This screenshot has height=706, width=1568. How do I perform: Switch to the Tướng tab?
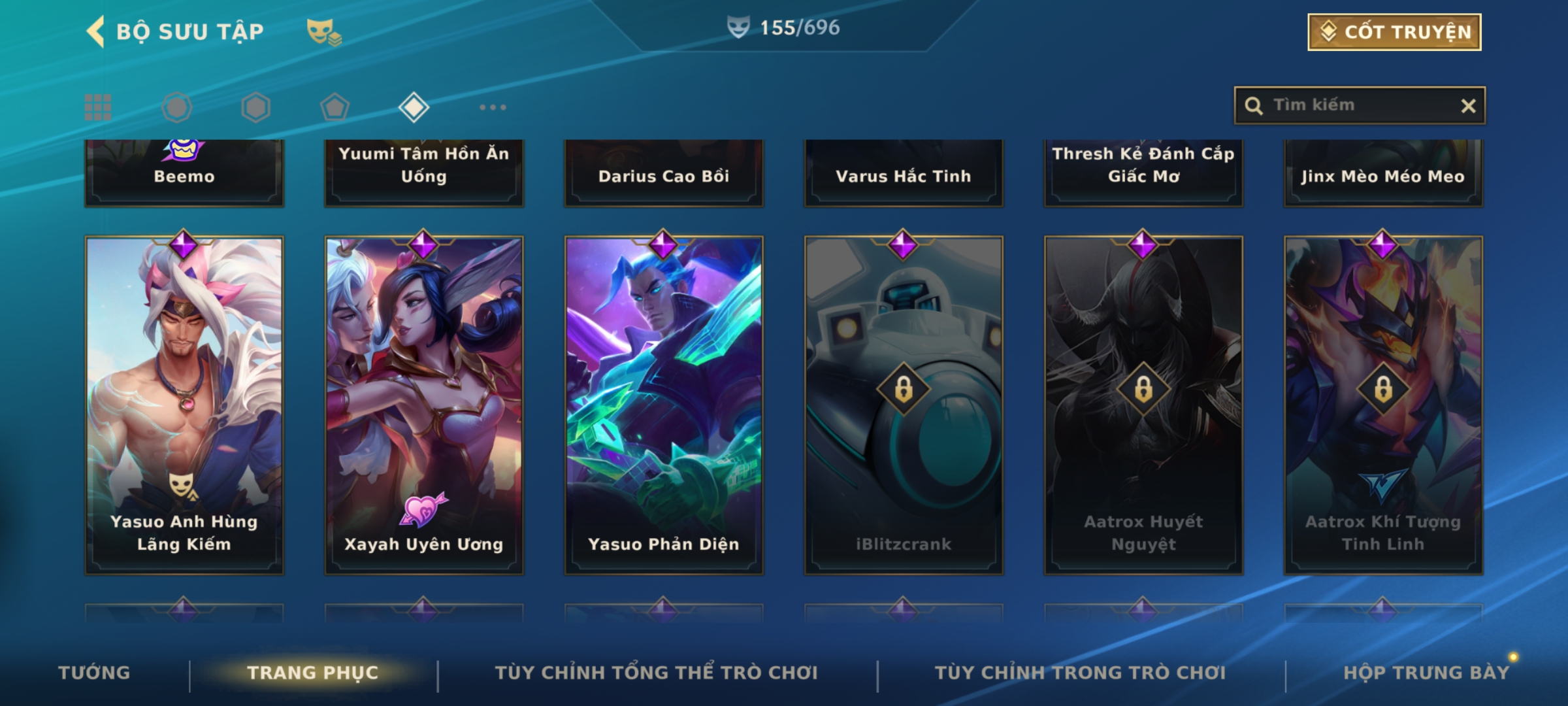(x=94, y=673)
